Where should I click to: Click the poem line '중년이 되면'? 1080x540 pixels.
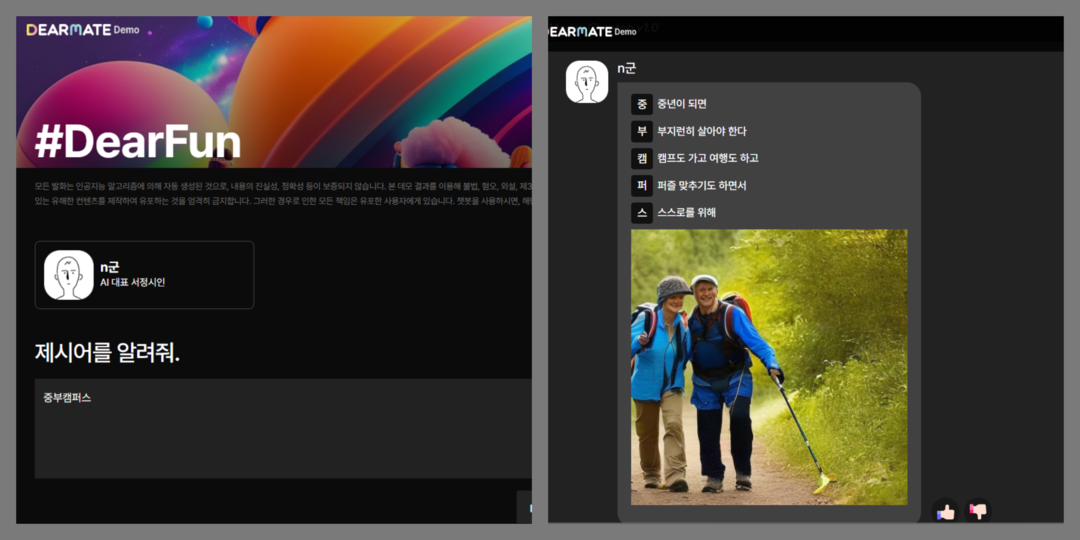click(x=682, y=104)
